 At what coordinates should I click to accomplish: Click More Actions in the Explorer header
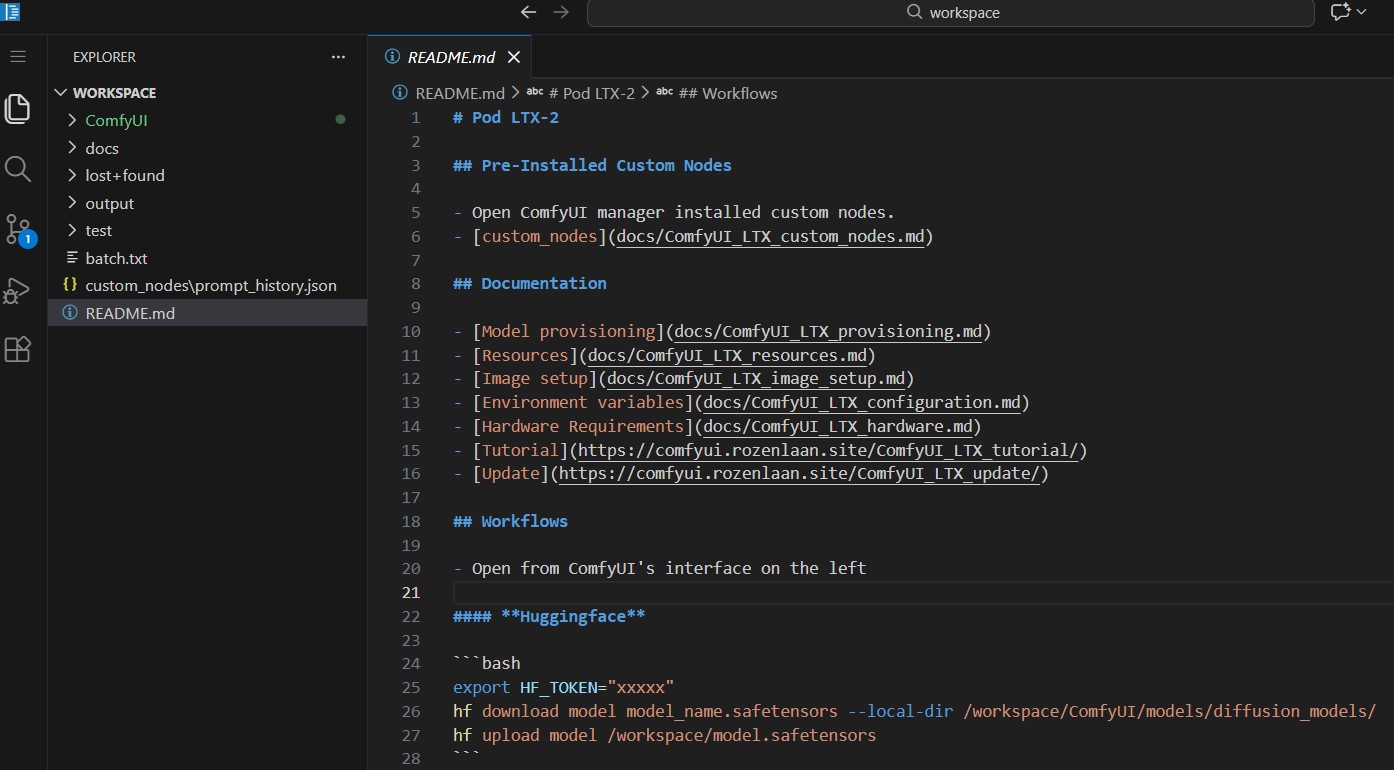pyautogui.click(x=337, y=57)
